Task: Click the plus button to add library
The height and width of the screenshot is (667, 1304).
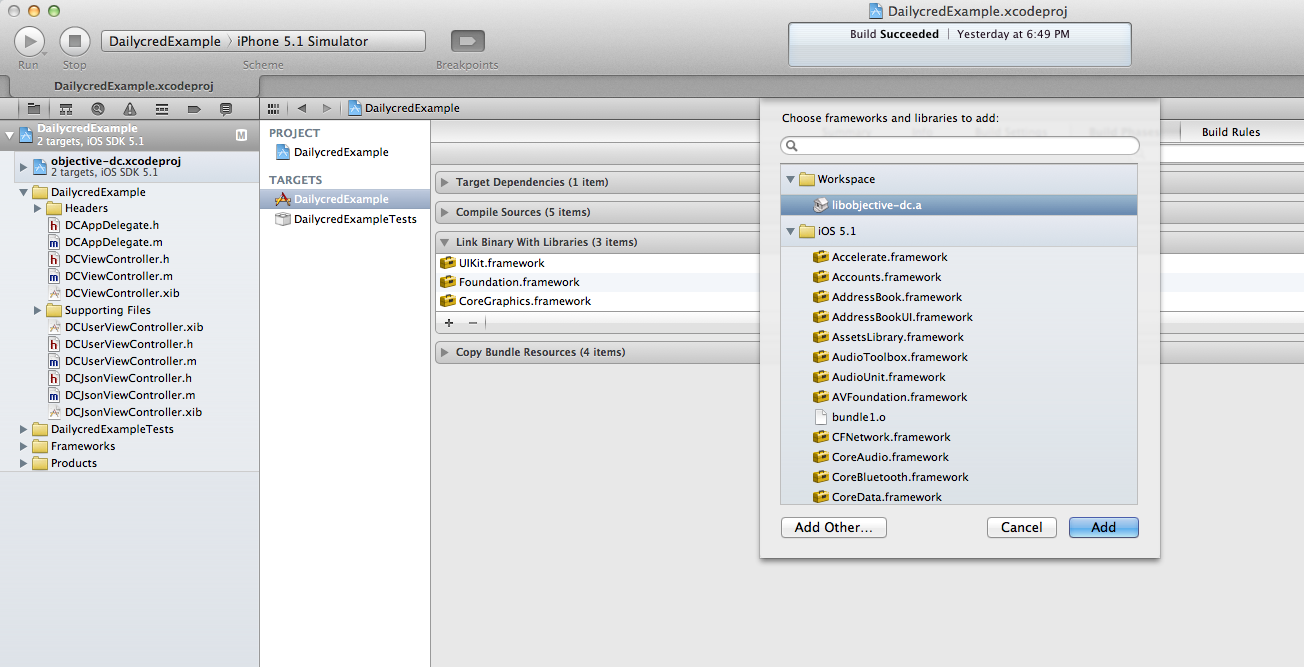Action: click(x=449, y=323)
